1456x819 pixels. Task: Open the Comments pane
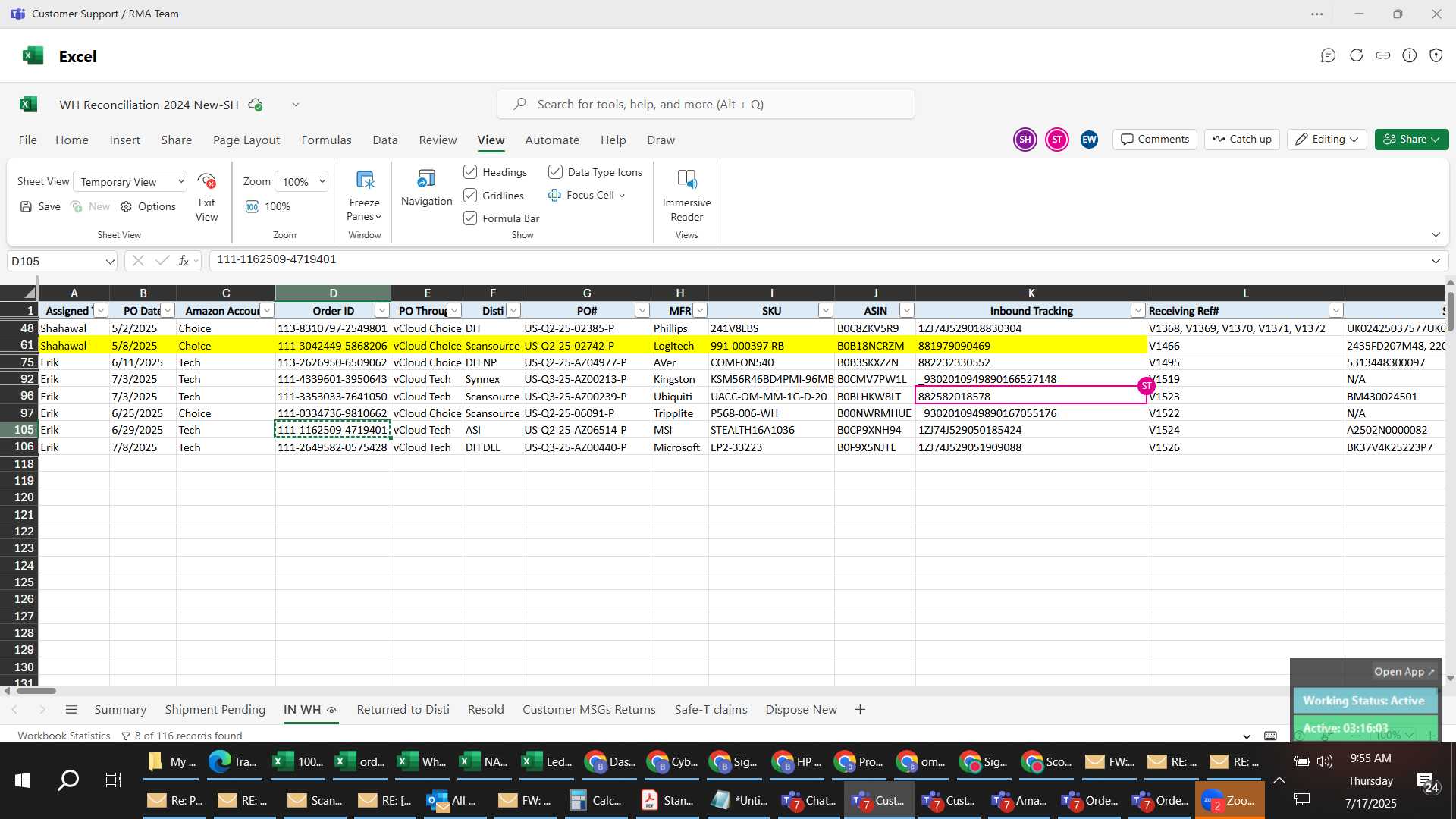coord(1155,140)
